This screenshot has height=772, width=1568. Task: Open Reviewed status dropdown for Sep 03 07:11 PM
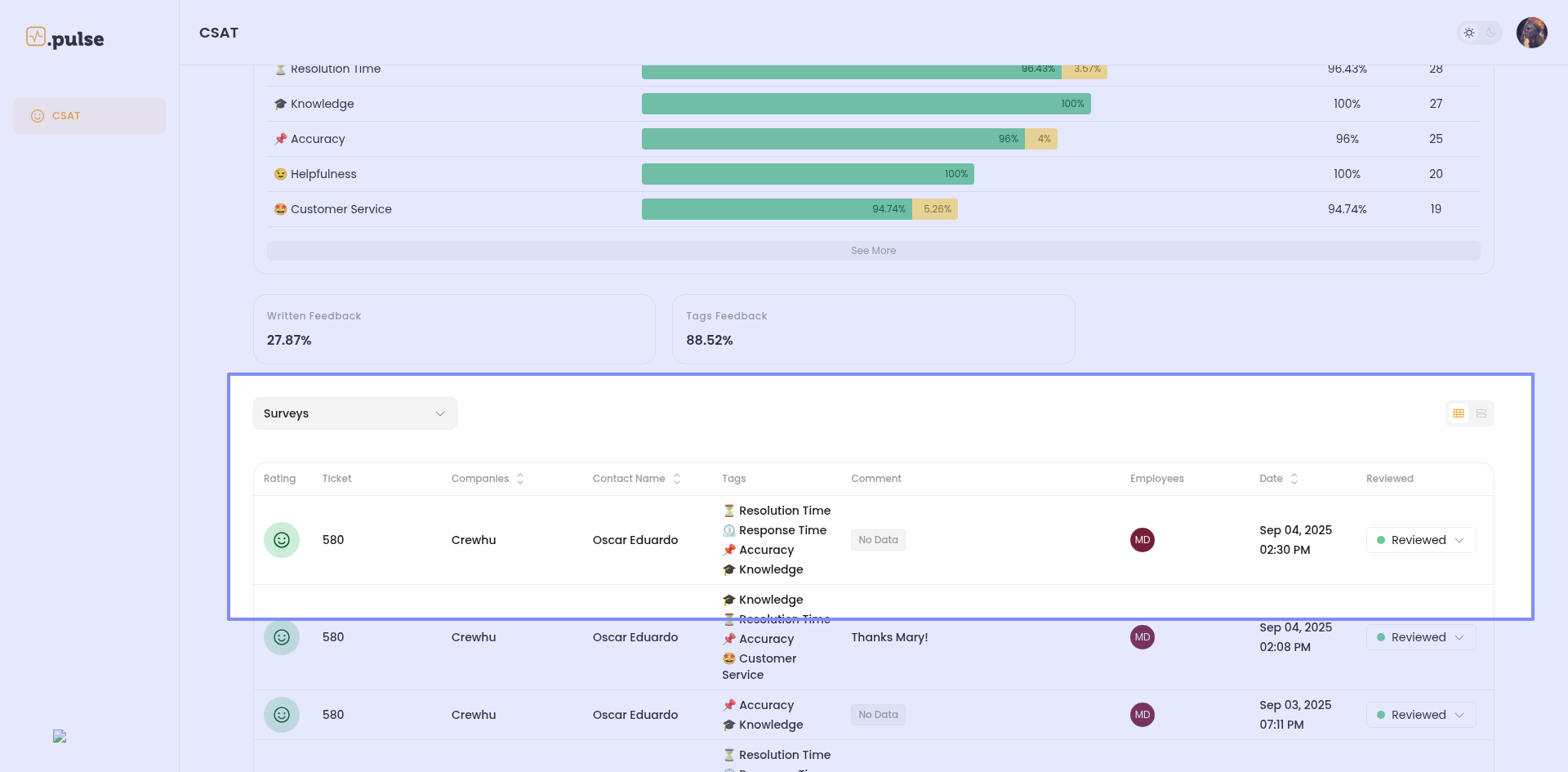(x=1421, y=715)
